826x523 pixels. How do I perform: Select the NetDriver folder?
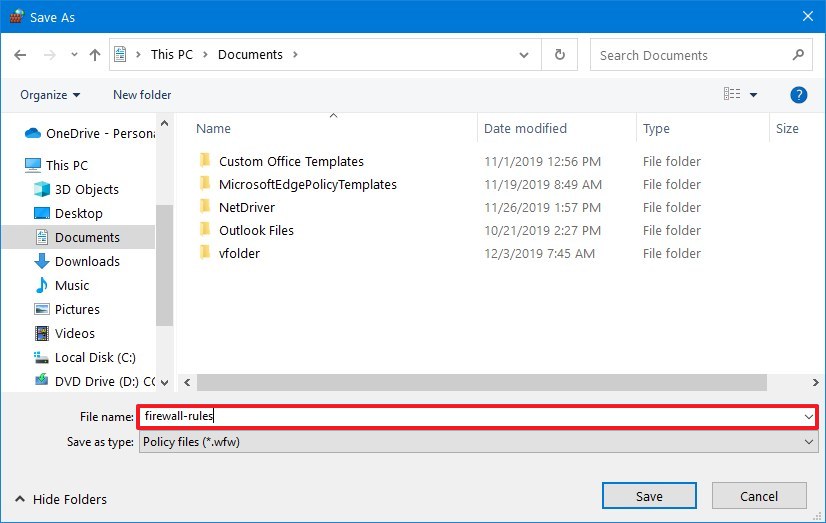tap(246, 207)
